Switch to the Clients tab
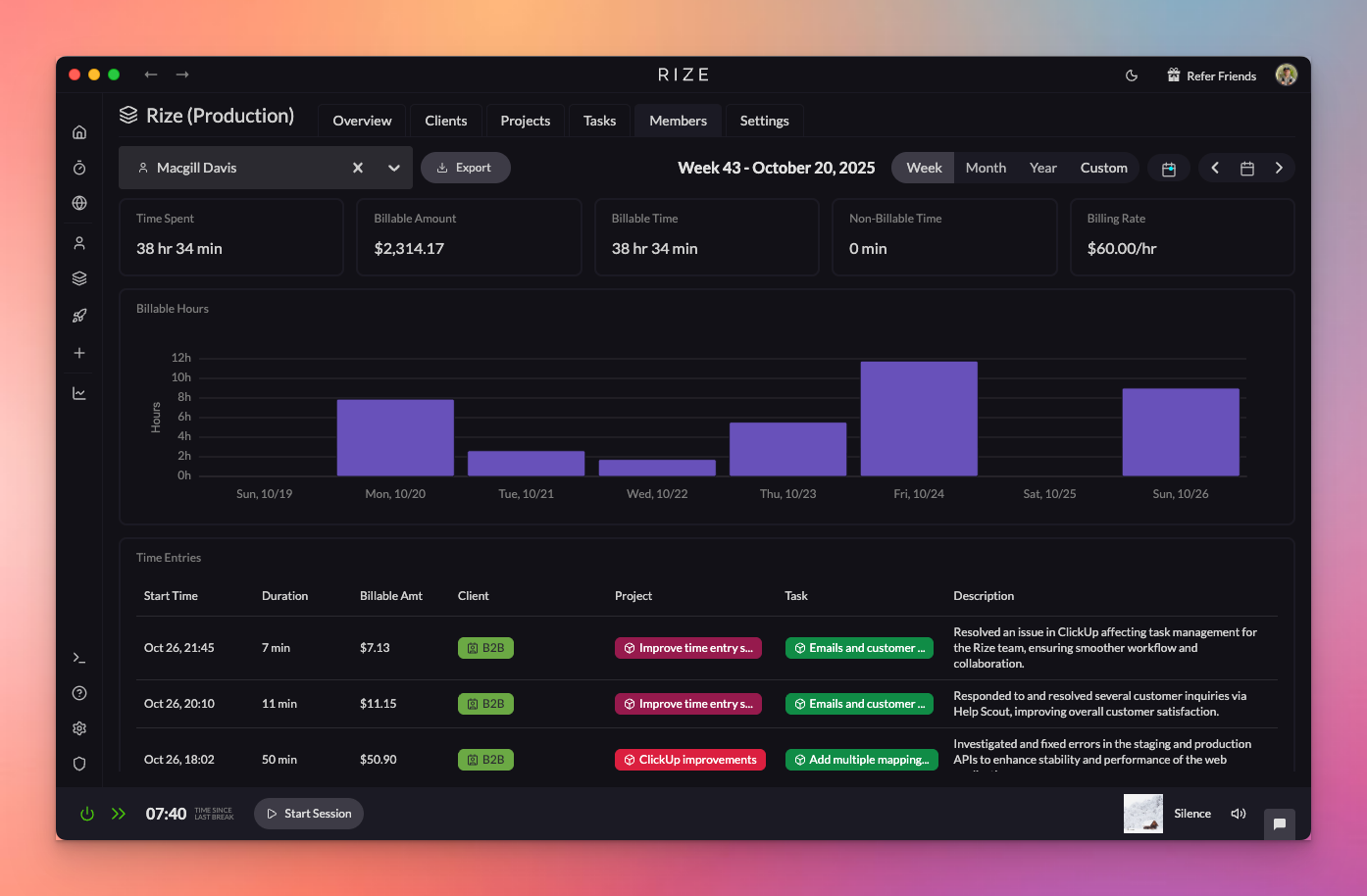 [446, 121]
